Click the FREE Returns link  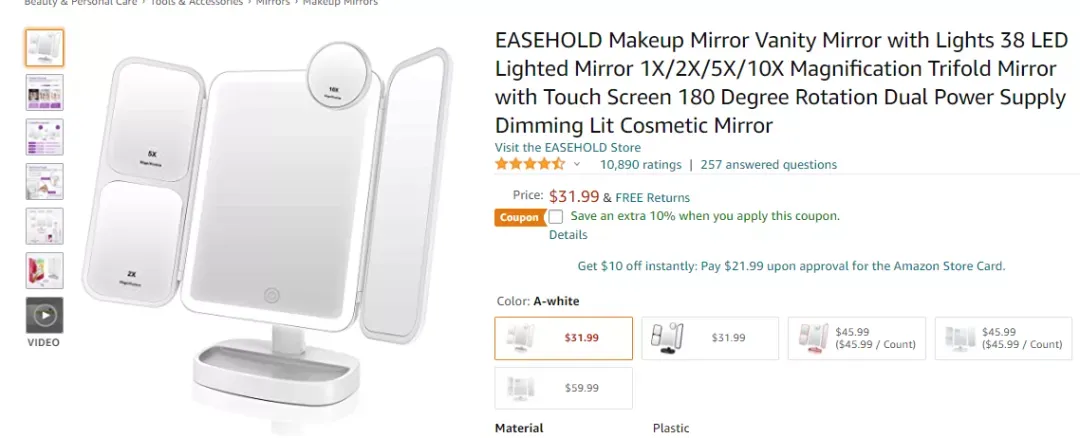click(652, 198)
